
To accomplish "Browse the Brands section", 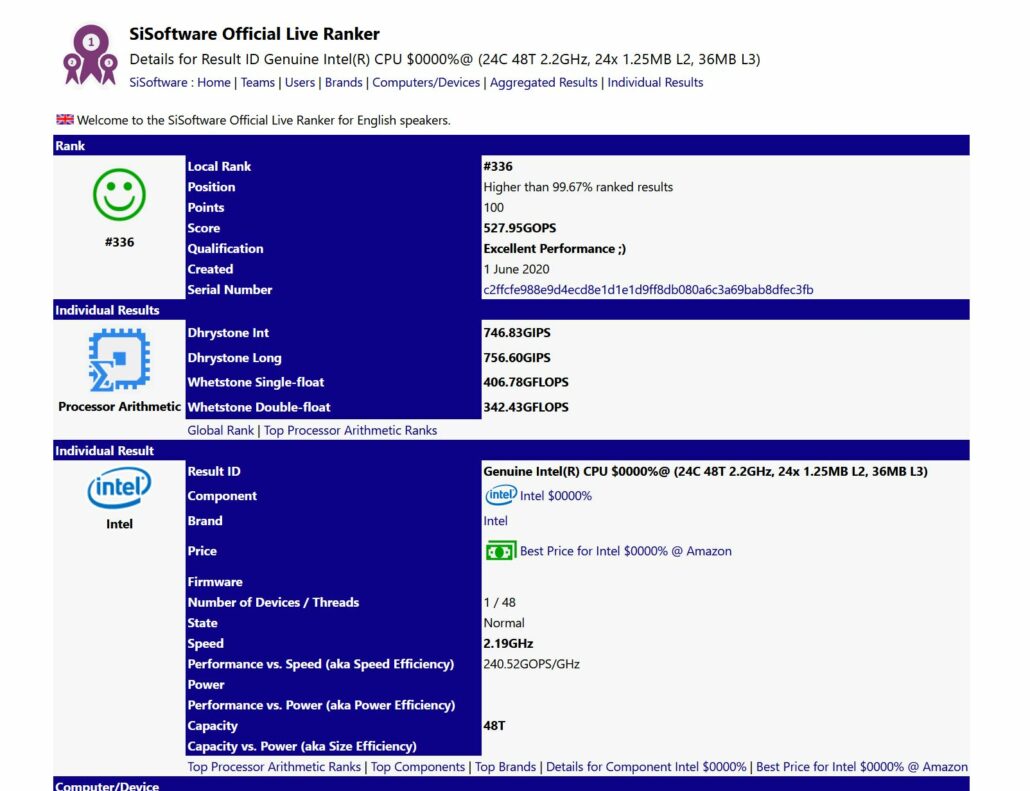I will pos(344,82).
